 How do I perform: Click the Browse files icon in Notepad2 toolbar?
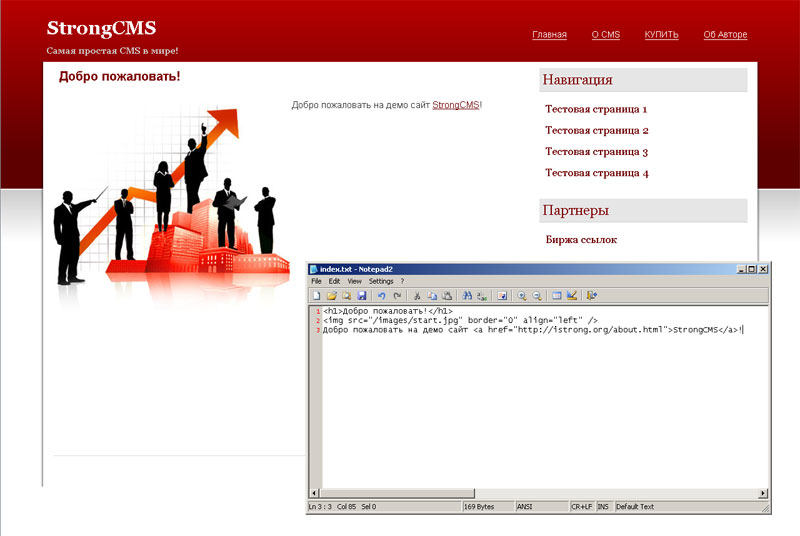coord(346,295)
